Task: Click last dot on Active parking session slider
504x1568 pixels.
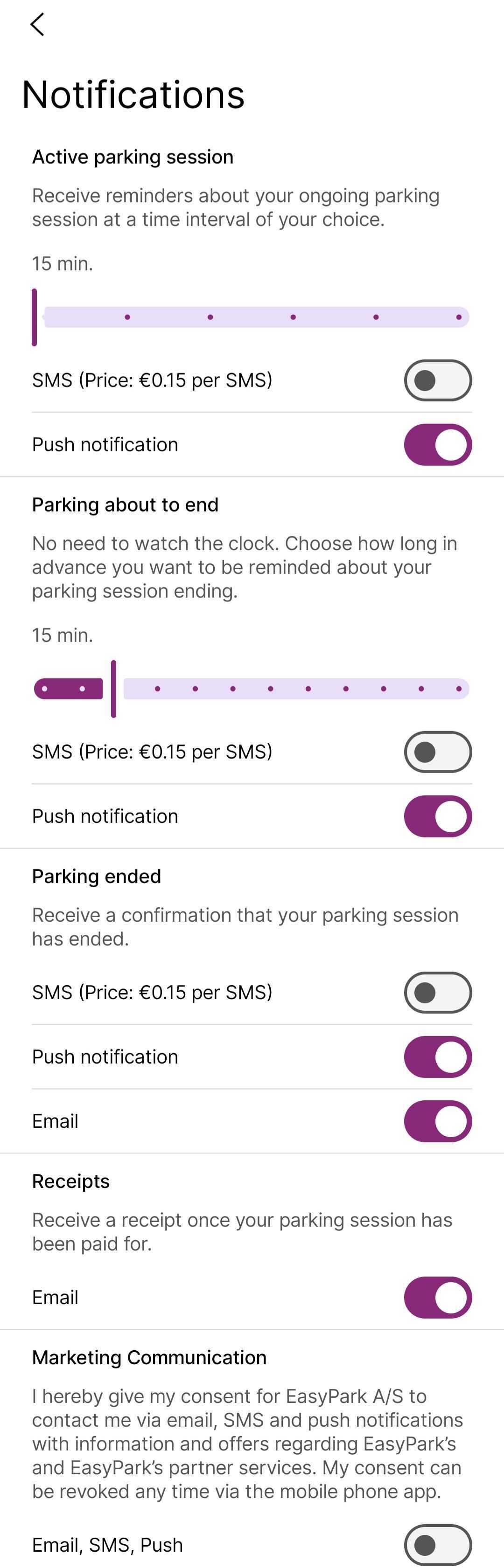Action: click(x=459, y=317)
